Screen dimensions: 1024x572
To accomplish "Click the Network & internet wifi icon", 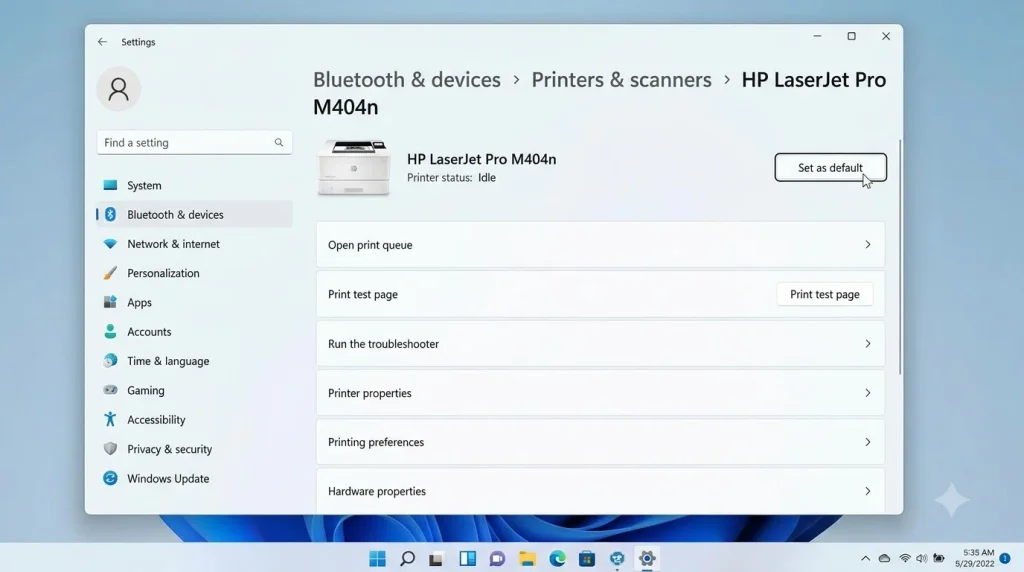I will point(110,244).
